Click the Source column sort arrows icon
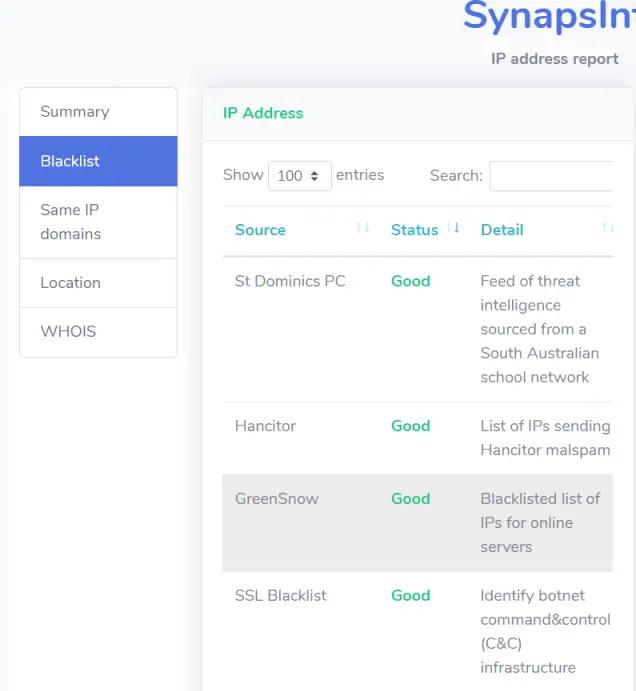This screenshot has height=691, width=636. point(363,229)
